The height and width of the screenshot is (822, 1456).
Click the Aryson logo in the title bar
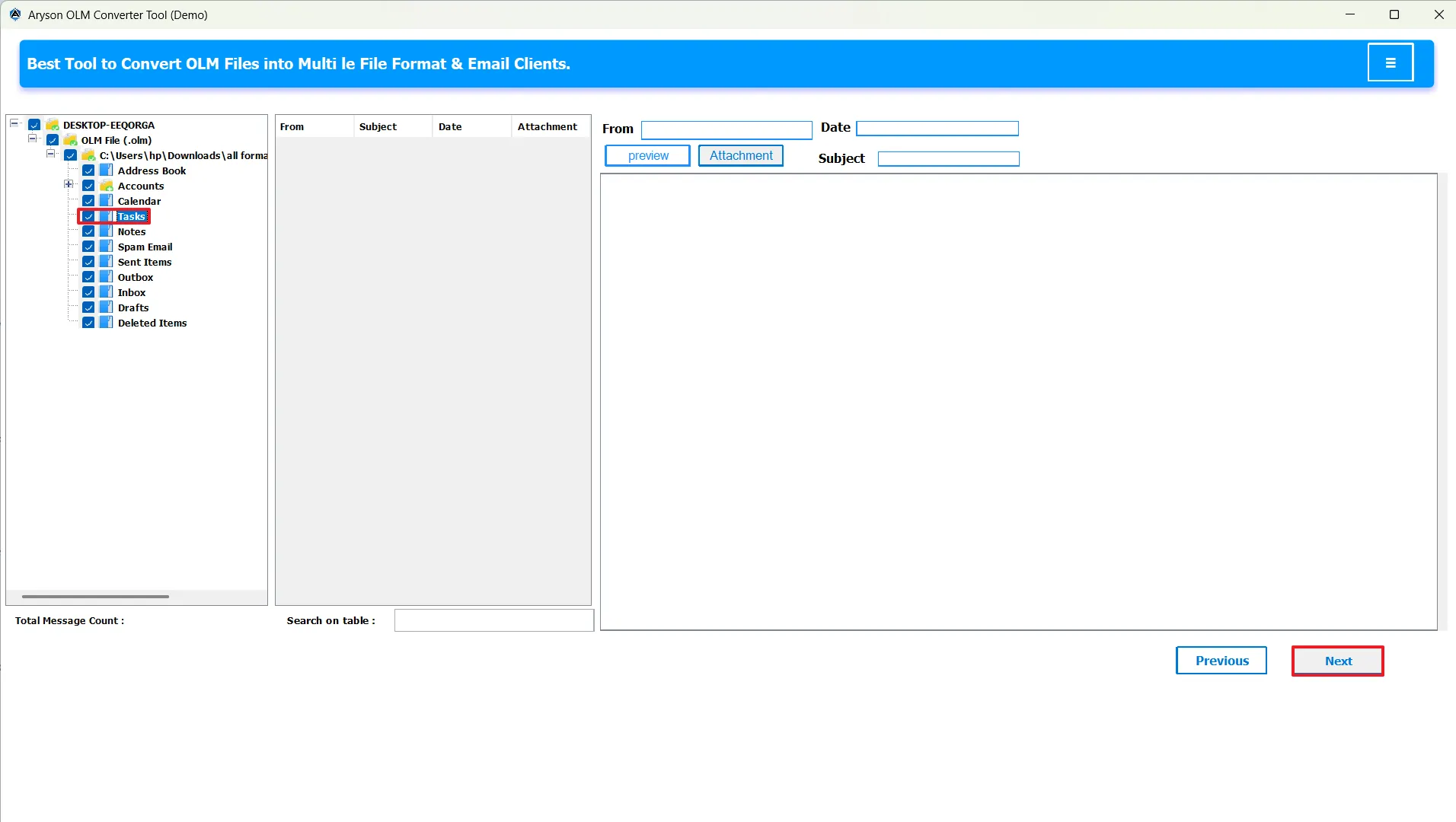click(14, 14)
